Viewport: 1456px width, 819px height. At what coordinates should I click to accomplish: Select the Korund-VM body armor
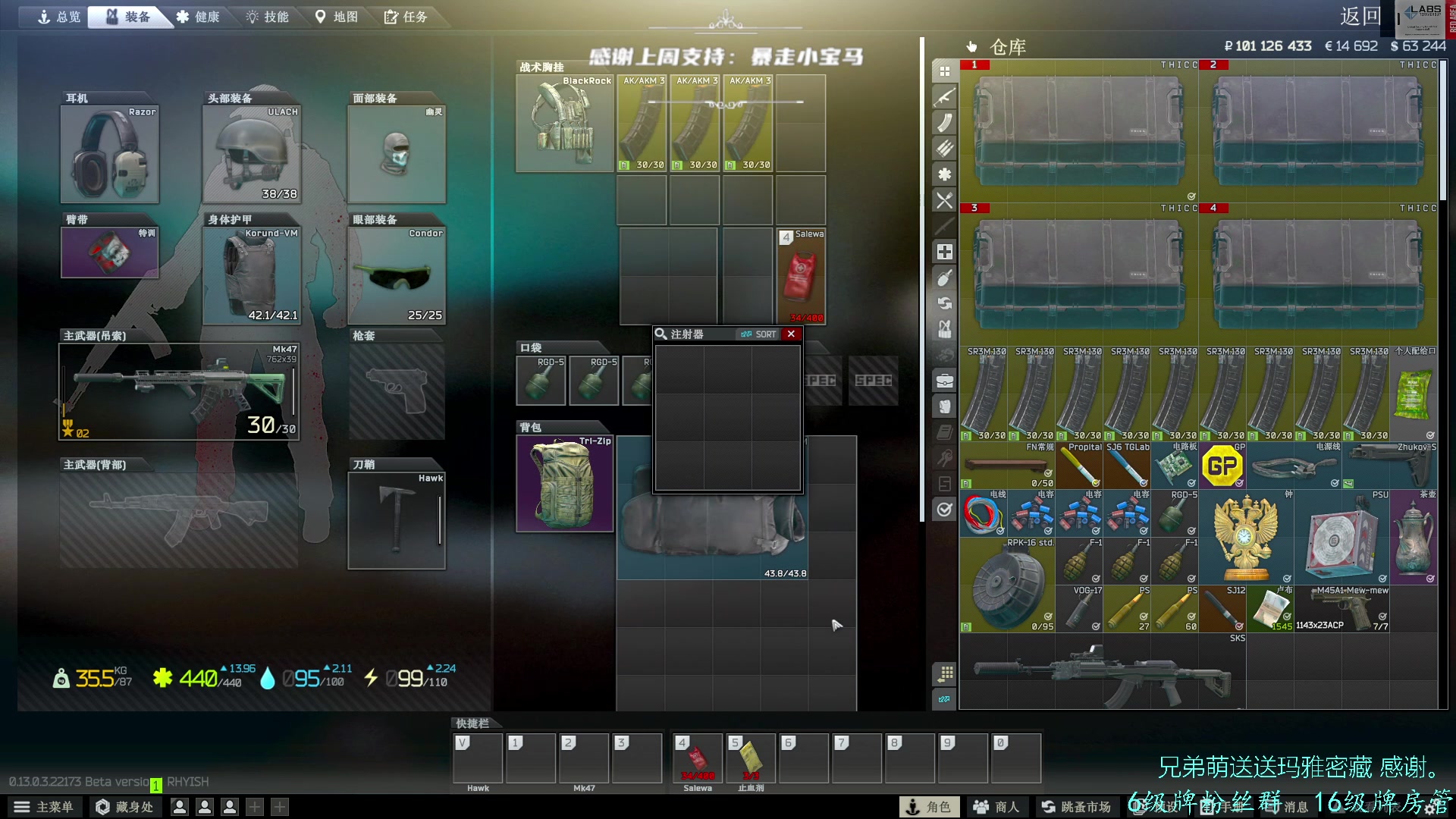click(x=252, y=275)
